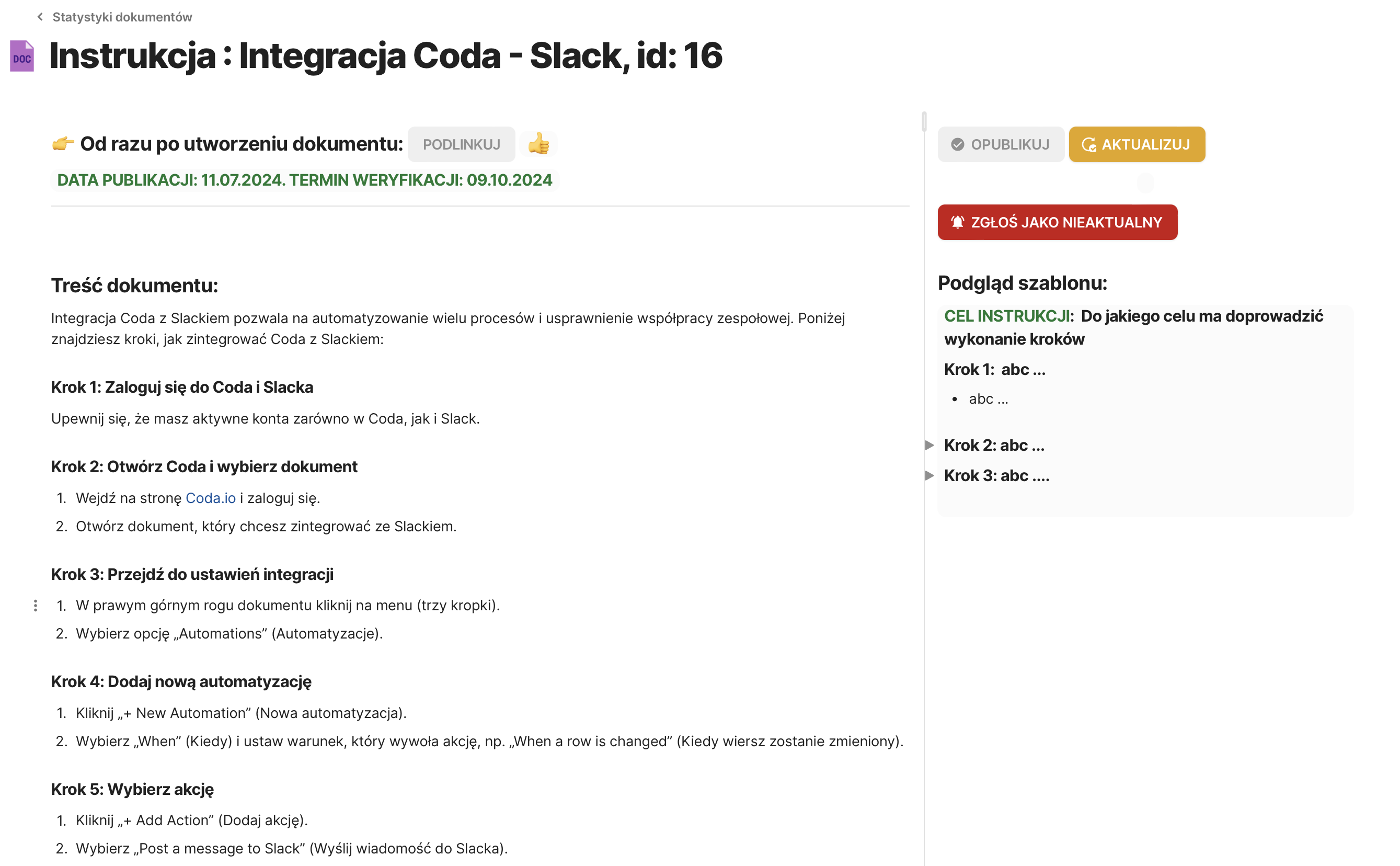The width and height of the screenshot is (1400, 866).
Task: Click the alarm bell icon in red button
Action: (957, 222)
